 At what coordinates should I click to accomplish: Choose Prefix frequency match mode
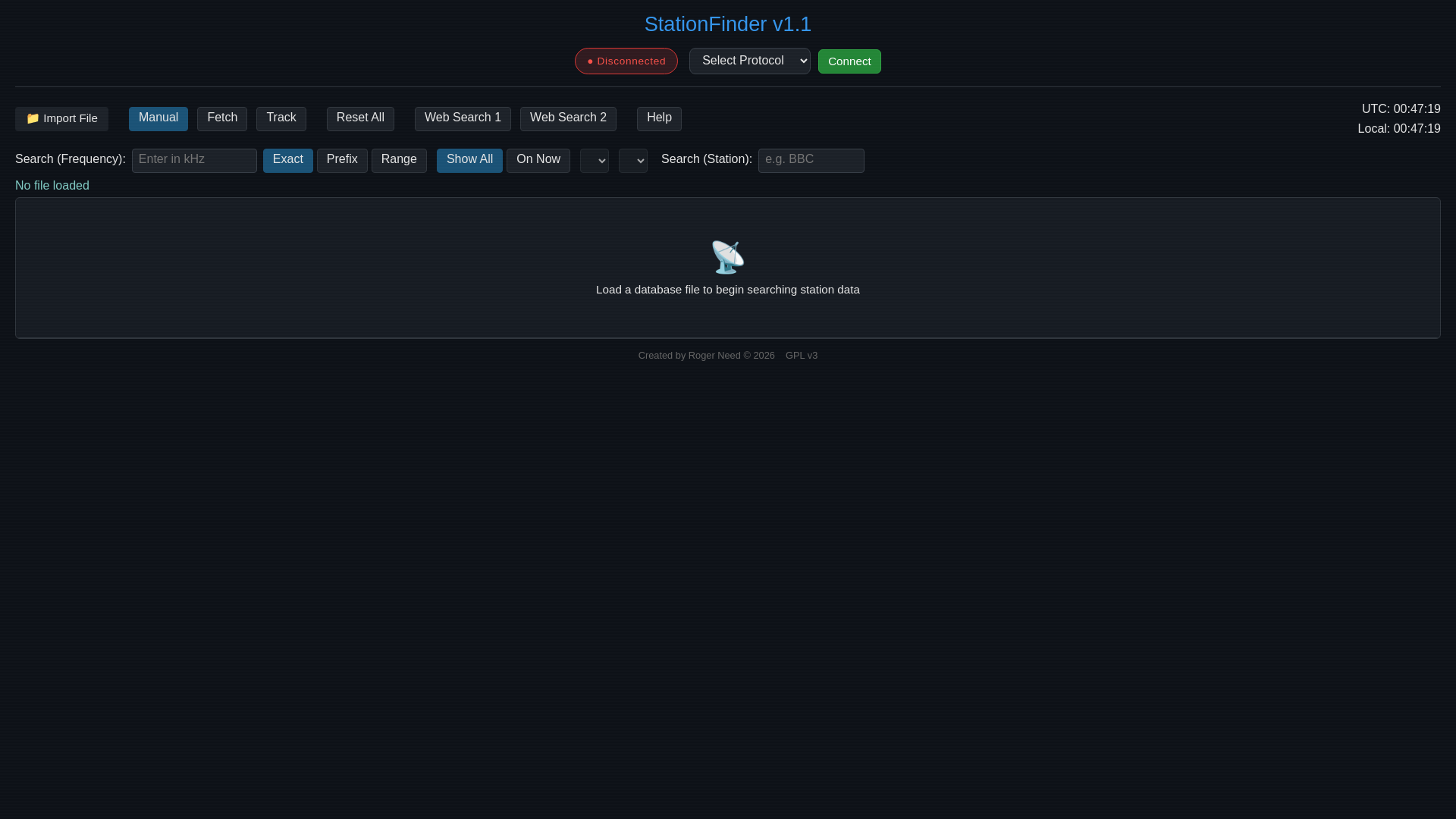[342, 160]
